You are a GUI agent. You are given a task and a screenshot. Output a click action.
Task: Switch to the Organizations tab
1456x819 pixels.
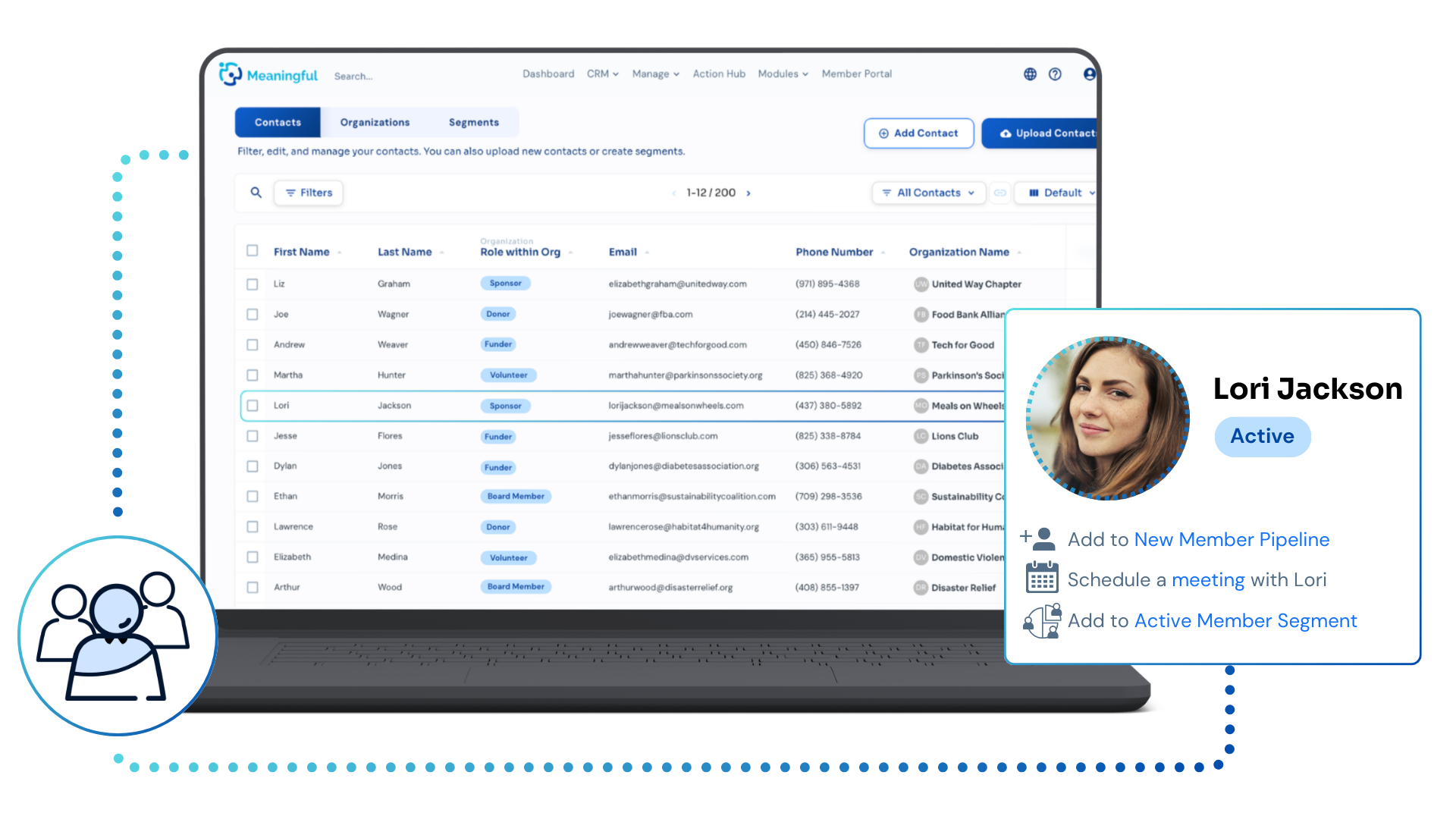375,122
